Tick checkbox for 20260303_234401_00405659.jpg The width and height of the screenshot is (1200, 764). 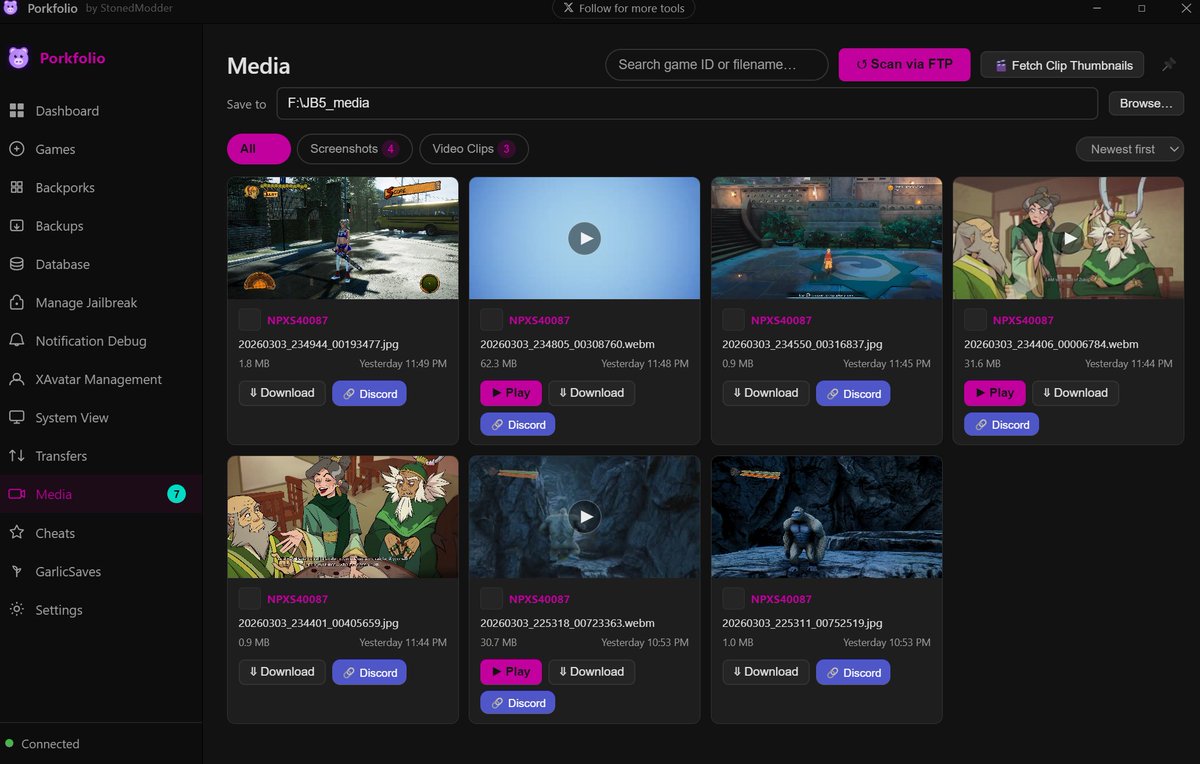(249, 599)
